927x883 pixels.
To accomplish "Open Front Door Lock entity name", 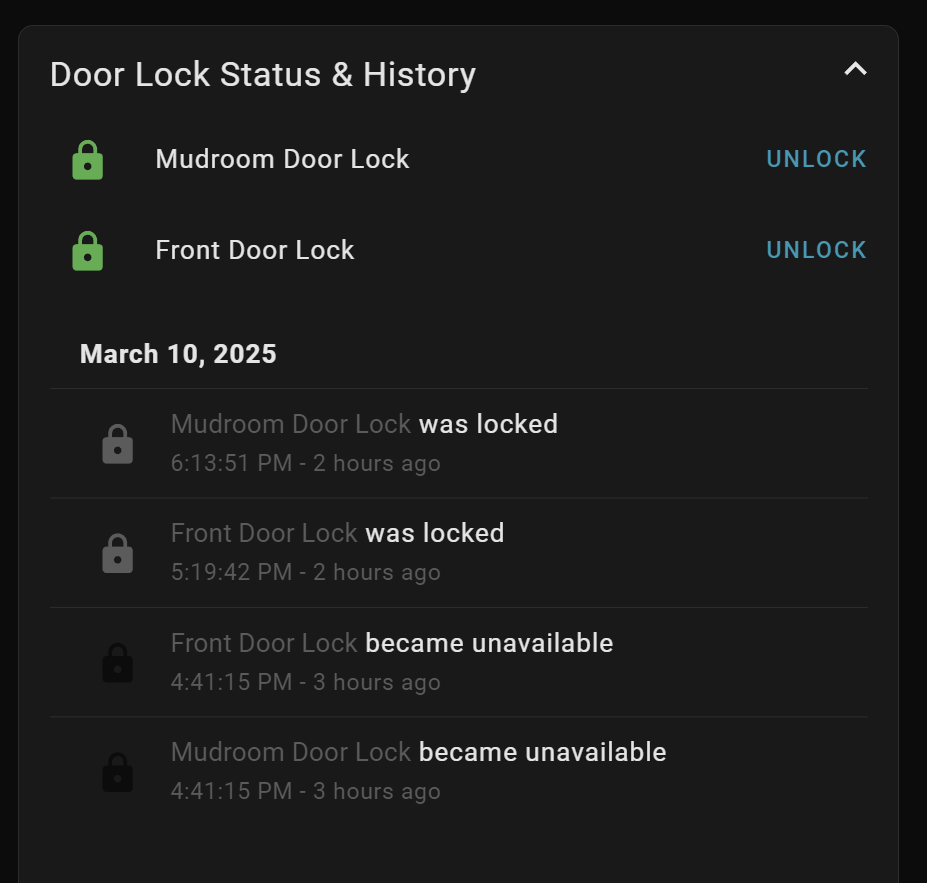I will tap(255, 250).
